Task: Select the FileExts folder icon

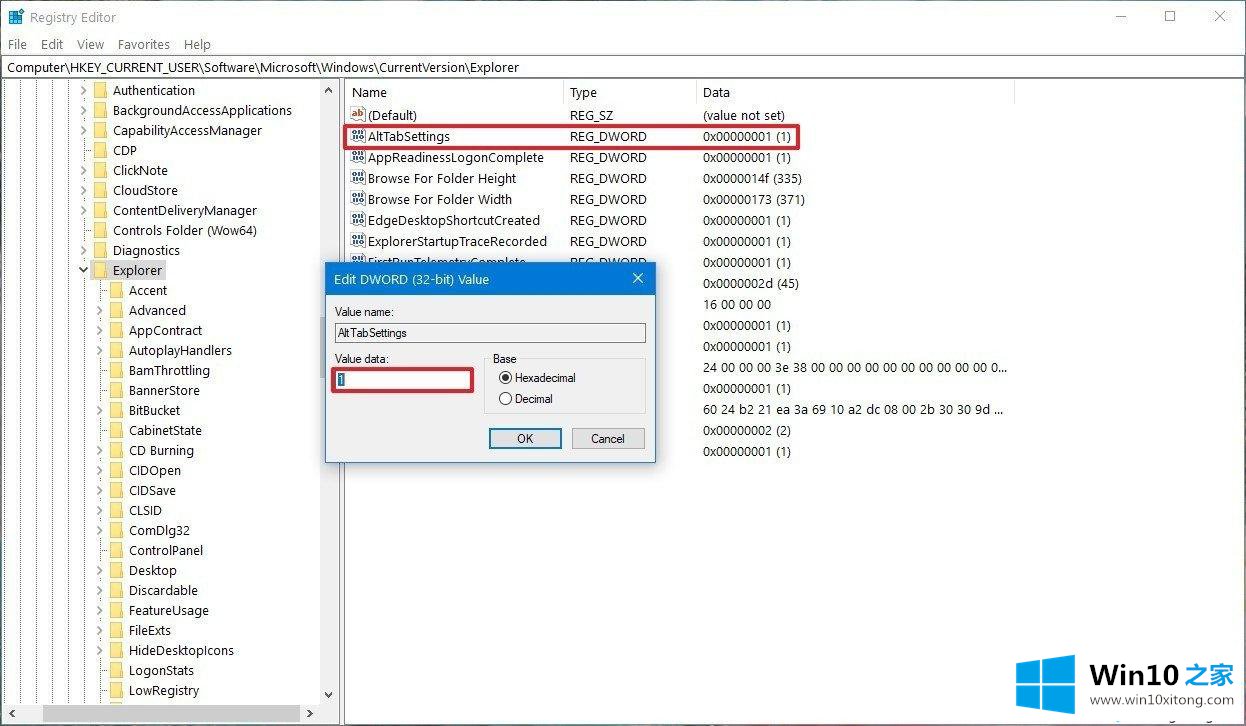Action: [x=116, y=630]
